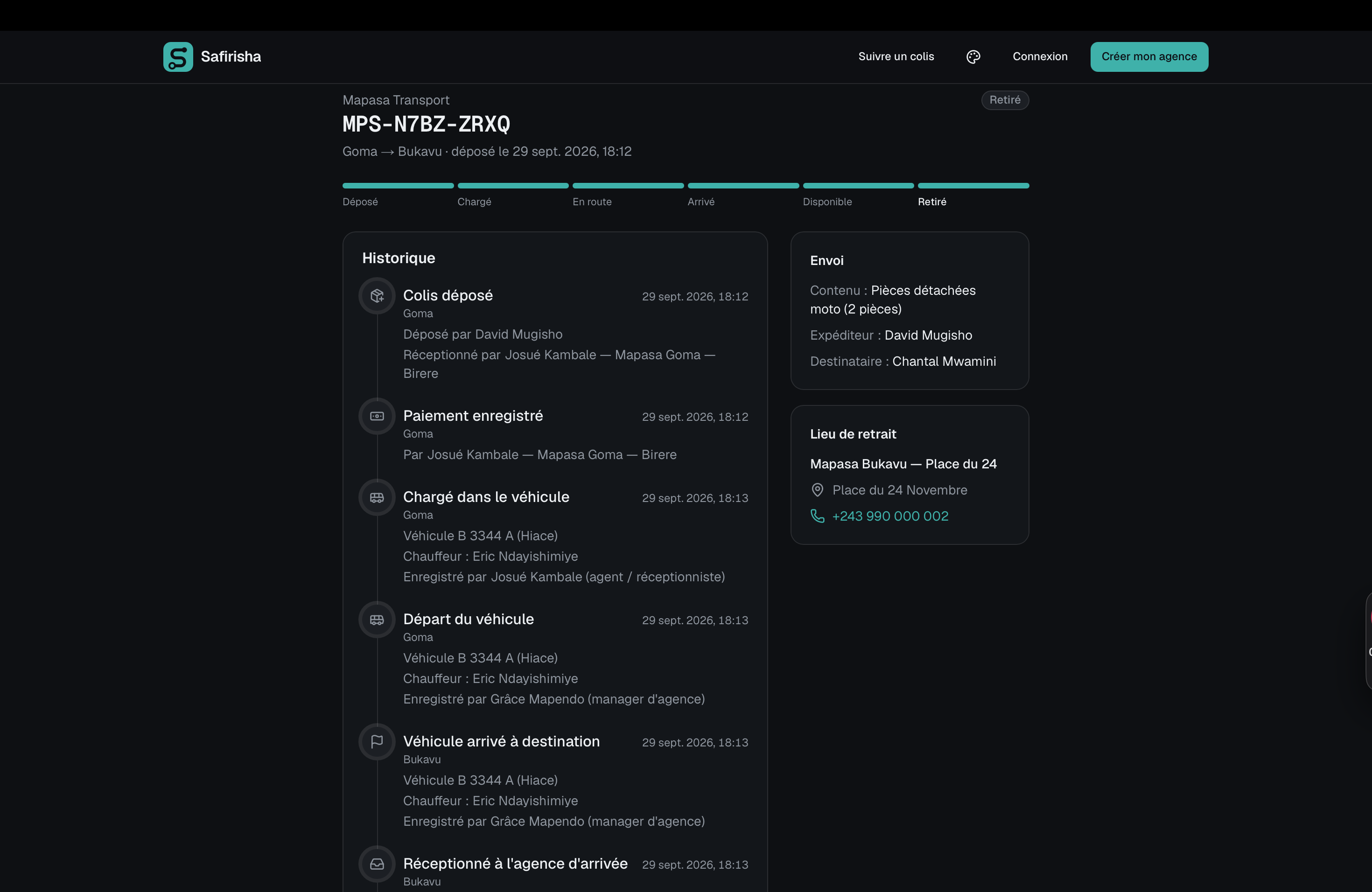Click the Retiré status badge
Screen dimensions: 1372x892
[x=1005, y=100]
